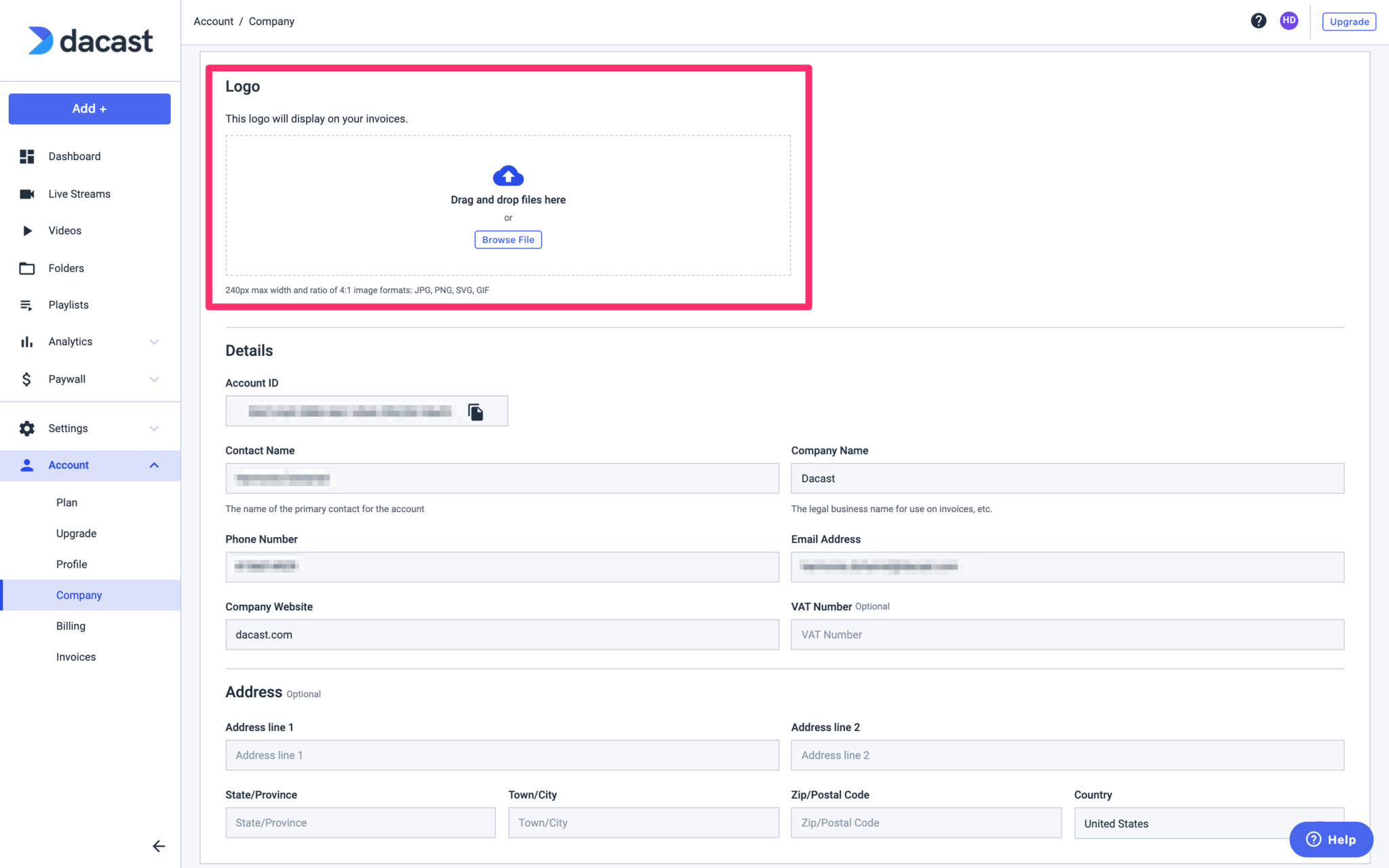This screenshot has height=868, width=1389.
Task: Toggle the collapse sidebar arrow
Action: (159, 846)
